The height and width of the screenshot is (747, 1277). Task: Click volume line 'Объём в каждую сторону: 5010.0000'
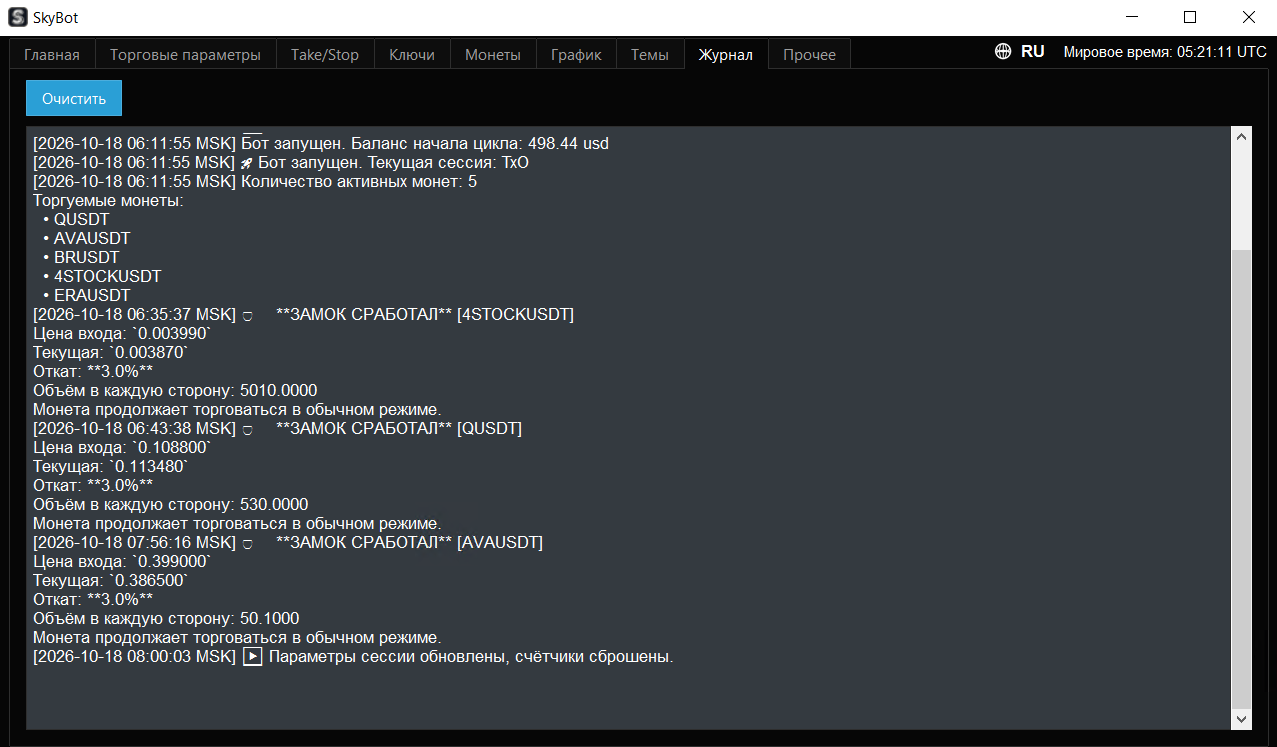(x=175, y=391)
